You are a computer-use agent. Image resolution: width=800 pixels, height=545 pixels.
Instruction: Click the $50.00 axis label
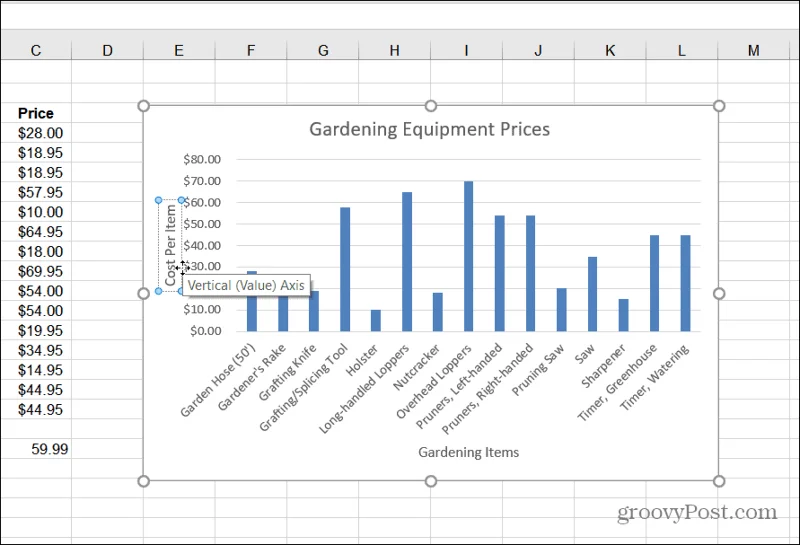pyautogui.click(x=202, y=224)
